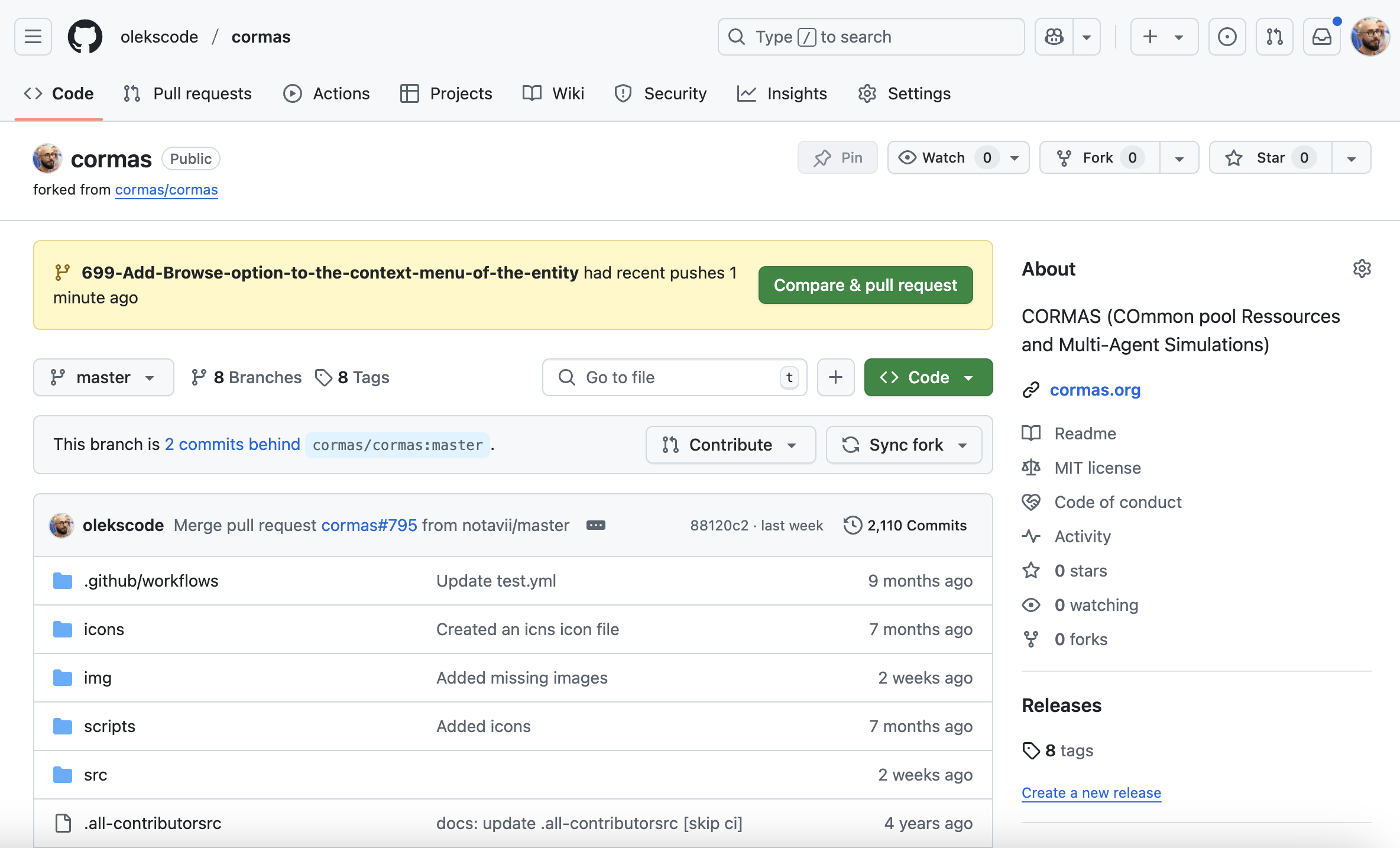Click the GitHub Octocat logo
Screen dimensions: 1400x848
85,37
